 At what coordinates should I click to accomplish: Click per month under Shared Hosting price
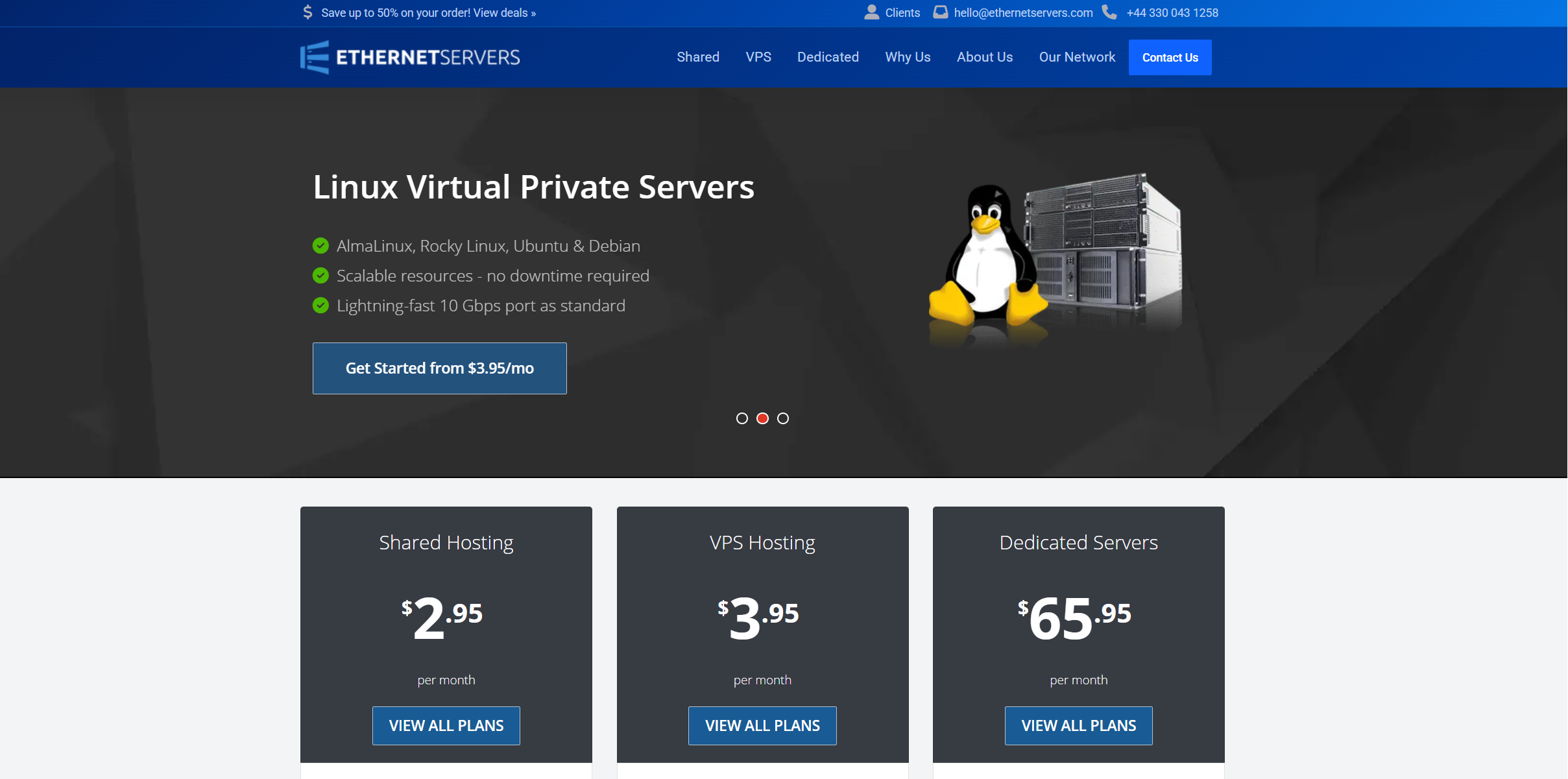tap(446, 680)
